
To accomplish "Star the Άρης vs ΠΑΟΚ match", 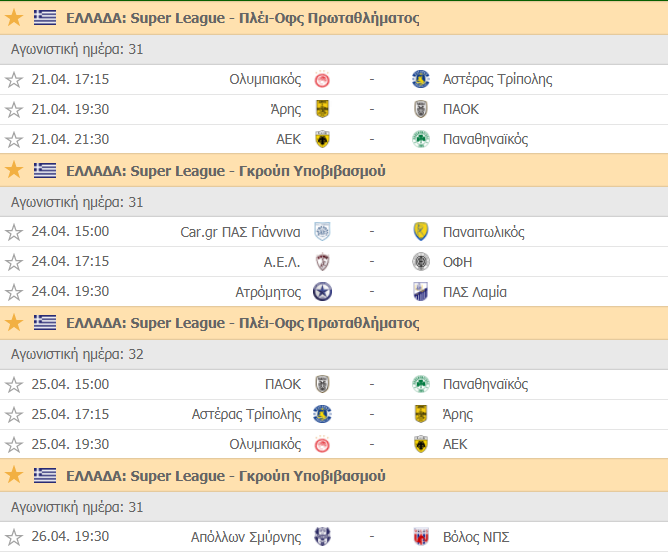I will (x=14, y=110).
